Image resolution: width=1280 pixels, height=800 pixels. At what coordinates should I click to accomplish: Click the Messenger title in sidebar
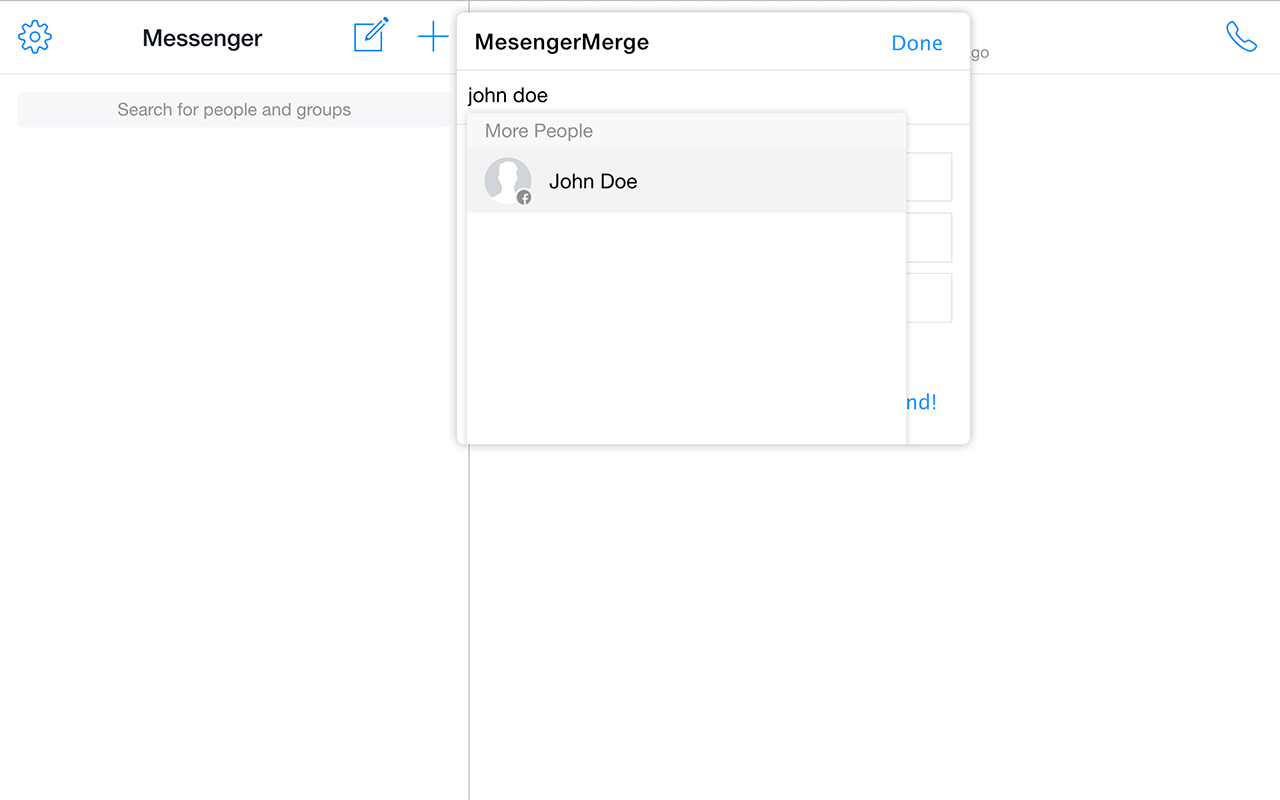(202, 38)
